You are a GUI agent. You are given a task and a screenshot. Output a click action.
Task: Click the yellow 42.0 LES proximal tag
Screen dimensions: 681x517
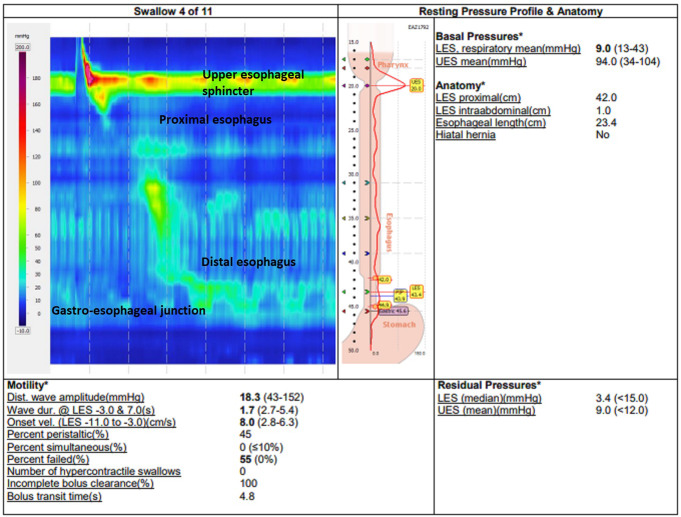coord(384,279)
